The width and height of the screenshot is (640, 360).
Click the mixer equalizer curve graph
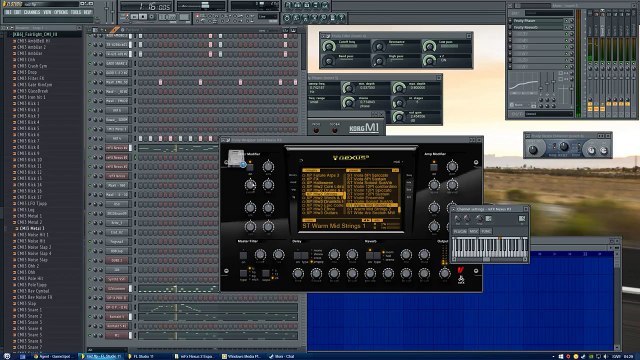pos(523,84)
